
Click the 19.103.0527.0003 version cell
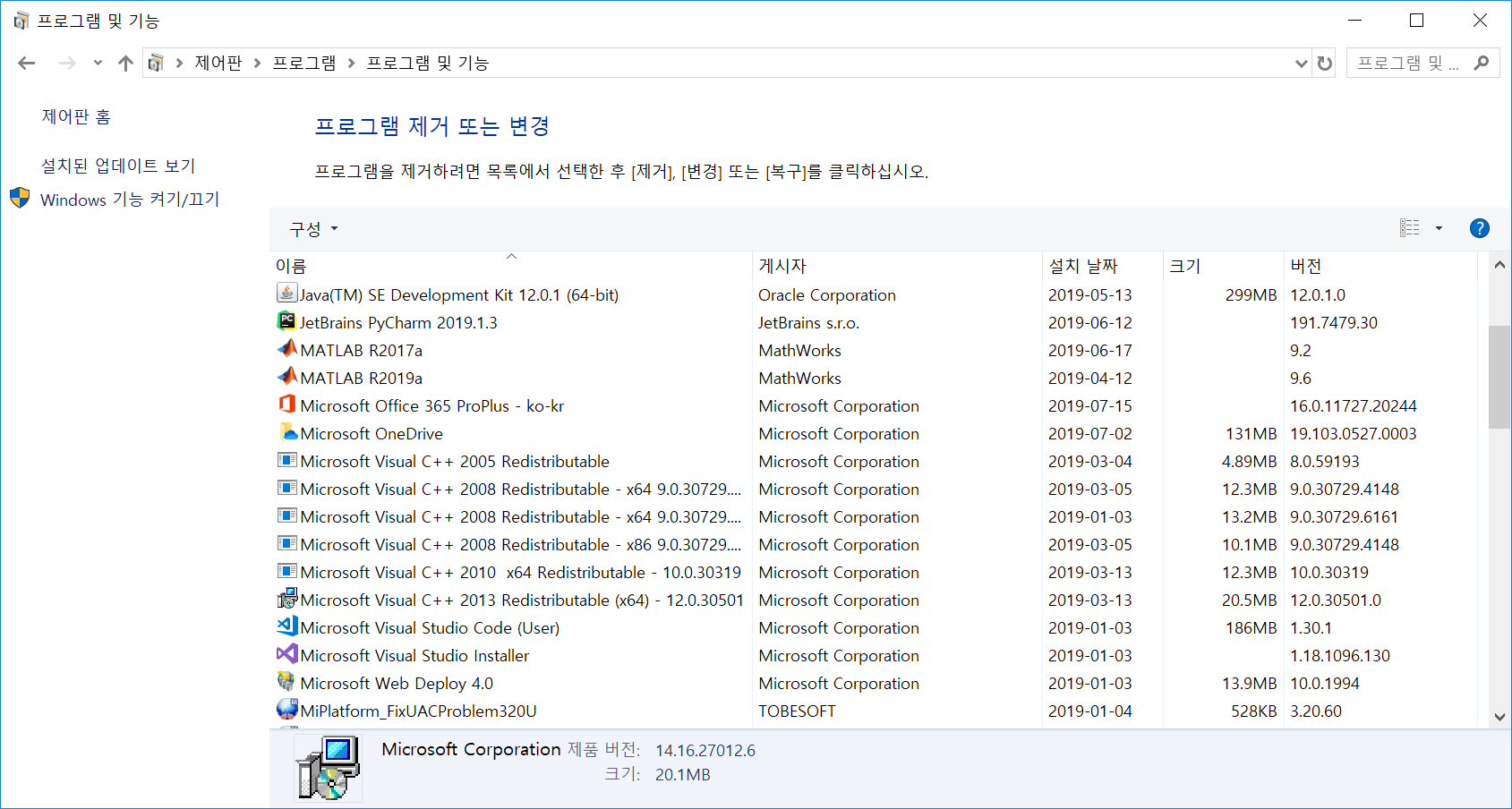[1353, 433]
